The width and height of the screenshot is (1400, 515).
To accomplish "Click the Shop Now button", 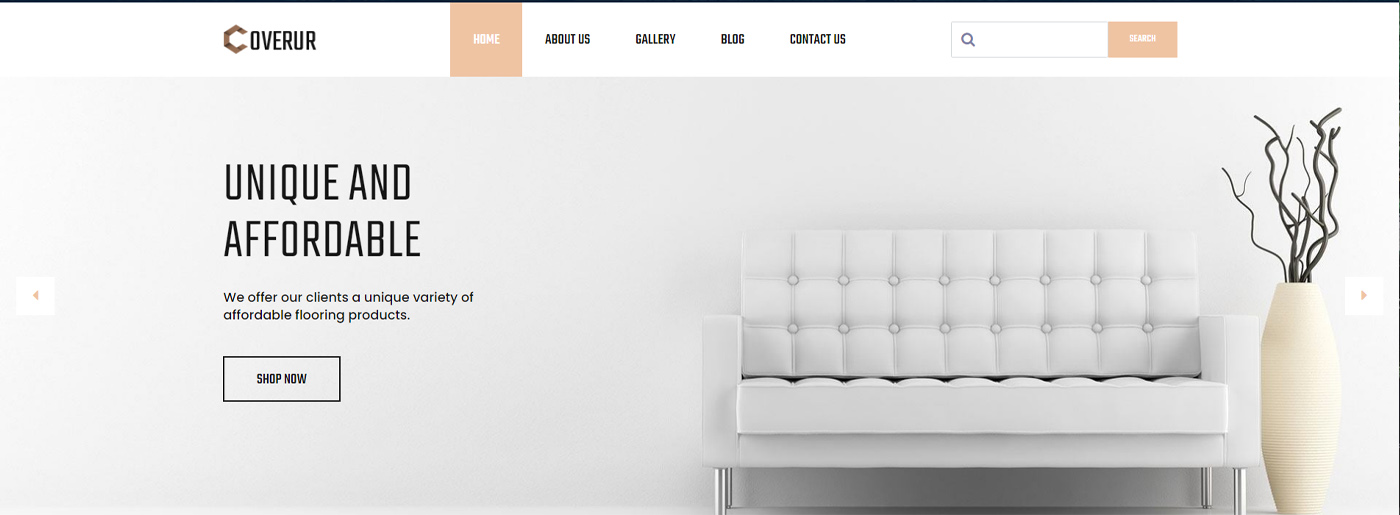I will click(281, 379).
